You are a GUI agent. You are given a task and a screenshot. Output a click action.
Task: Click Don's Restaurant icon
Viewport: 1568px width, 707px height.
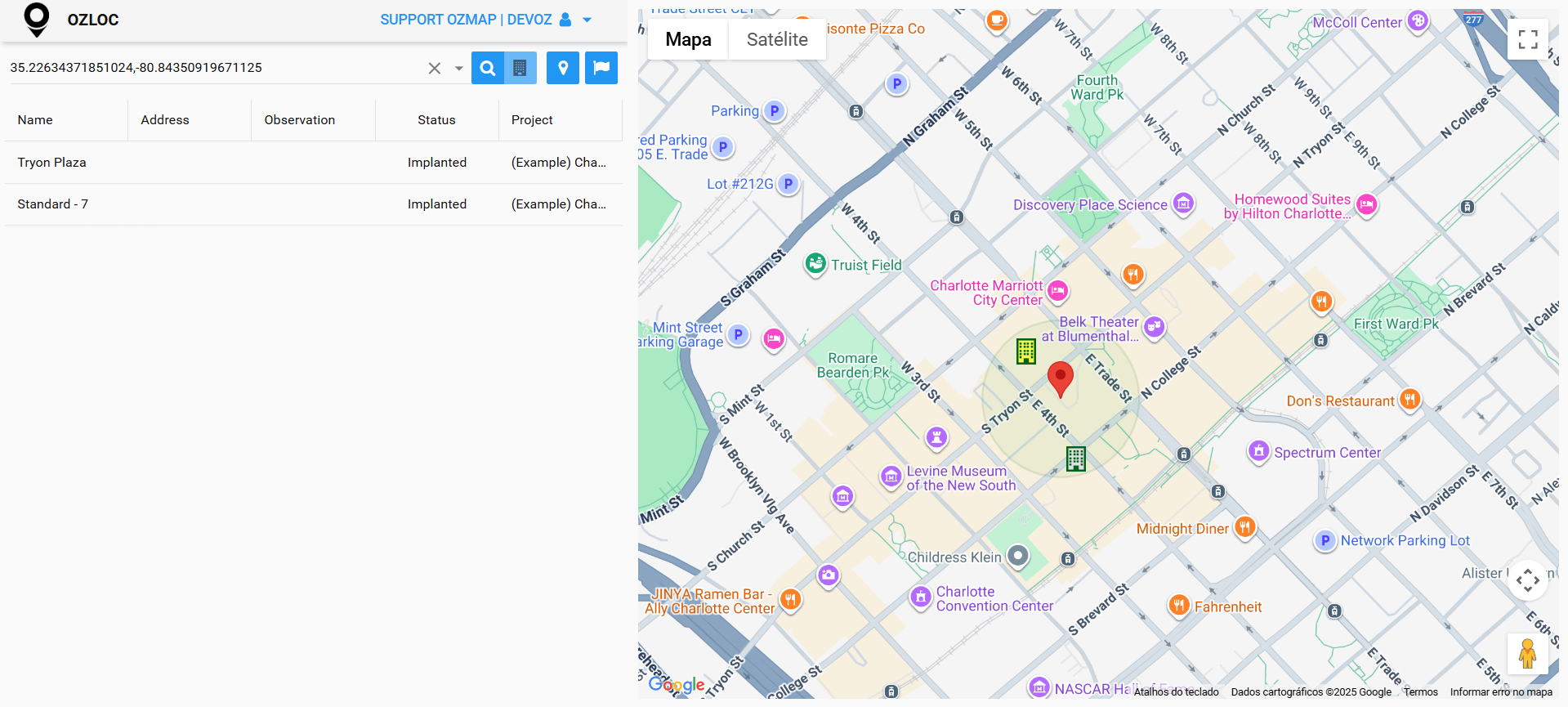click(1409, 399)
